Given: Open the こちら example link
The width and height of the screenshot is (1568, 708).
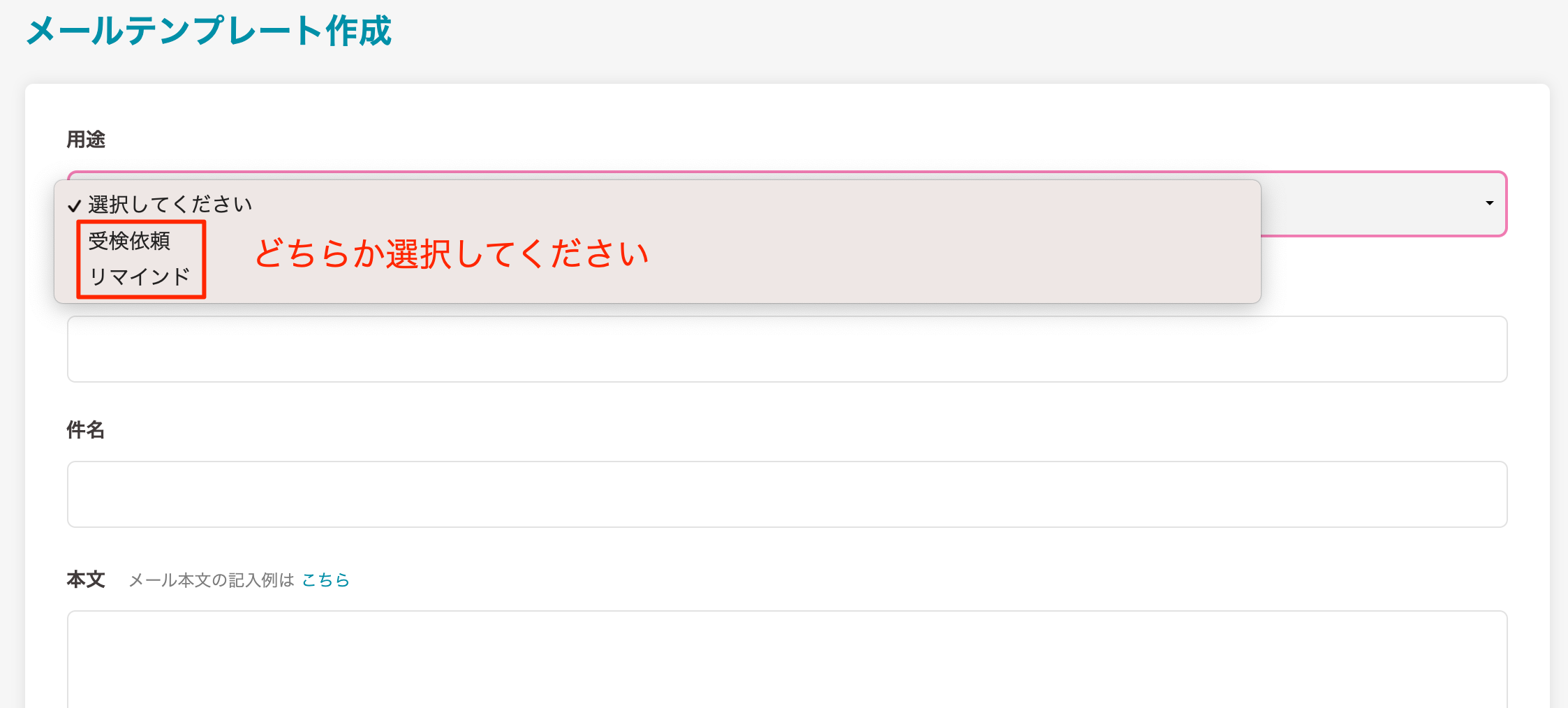Looking at the screenshot, I should [x=325, y=580].
